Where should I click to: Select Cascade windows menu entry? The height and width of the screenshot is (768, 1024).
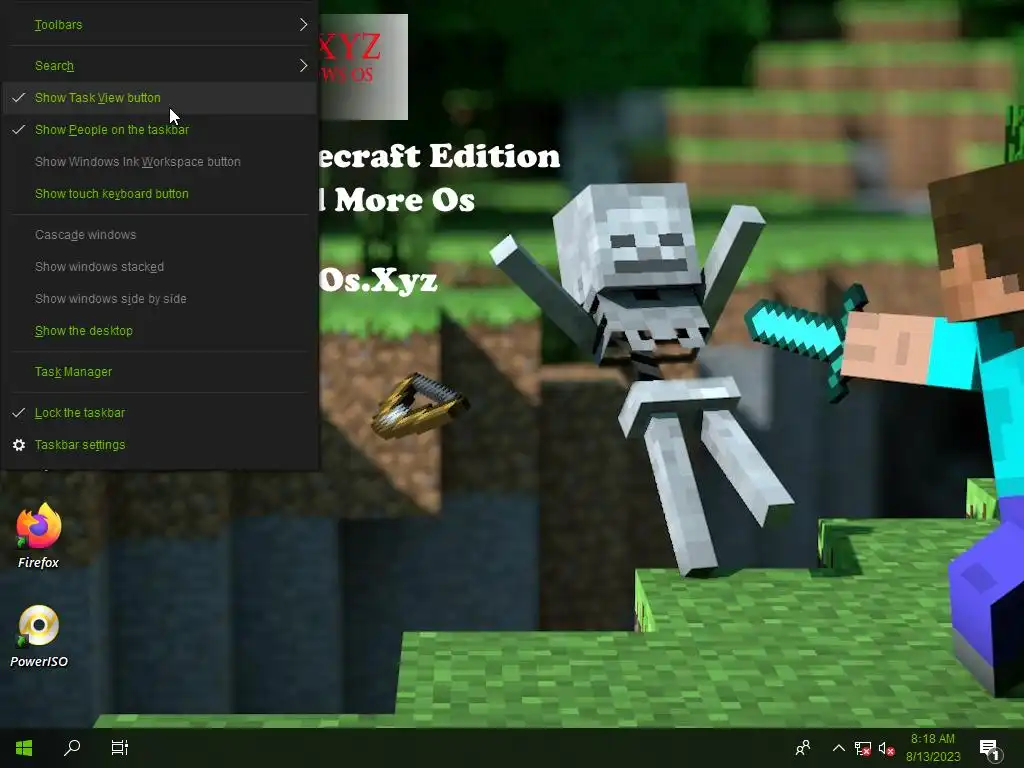[x=159, y=234]
